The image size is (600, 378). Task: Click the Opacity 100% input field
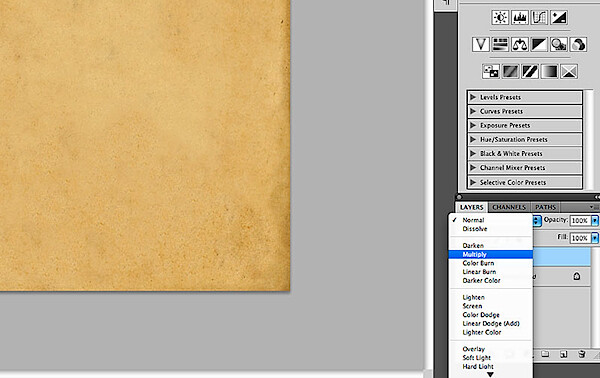(580, 220)
